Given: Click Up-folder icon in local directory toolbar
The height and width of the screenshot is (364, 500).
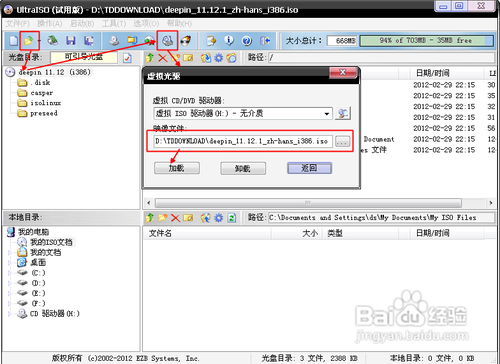Looking at the screenshot, I should pyautogui.click(x=150, y=218).
